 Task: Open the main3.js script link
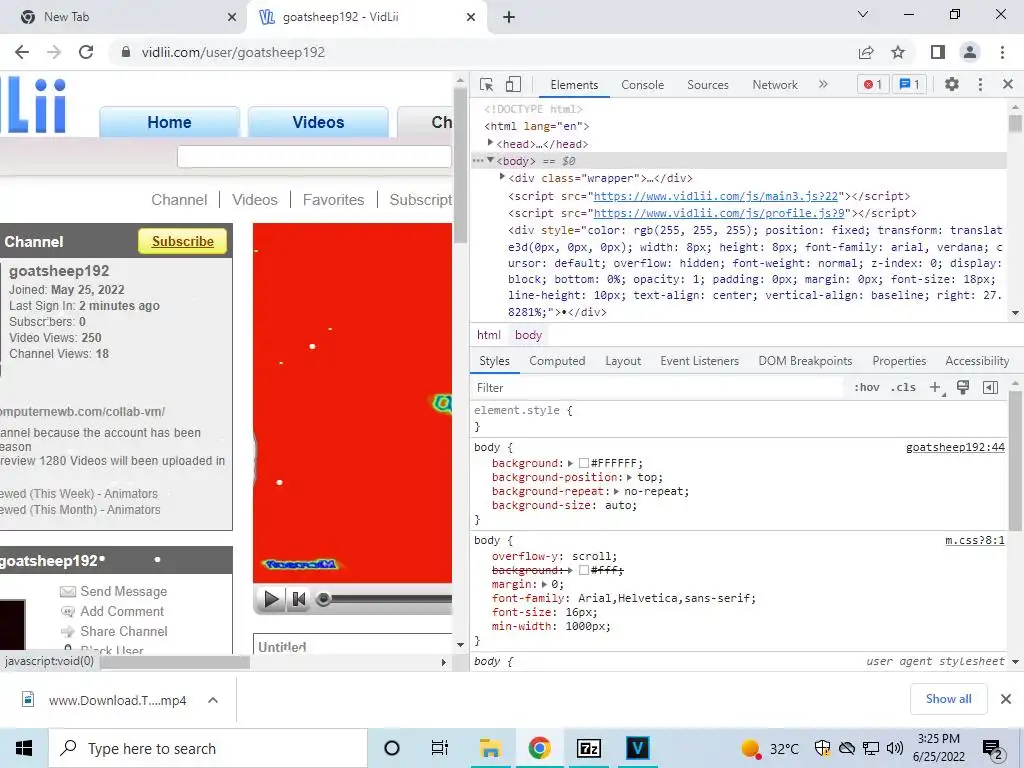(716, 196)
